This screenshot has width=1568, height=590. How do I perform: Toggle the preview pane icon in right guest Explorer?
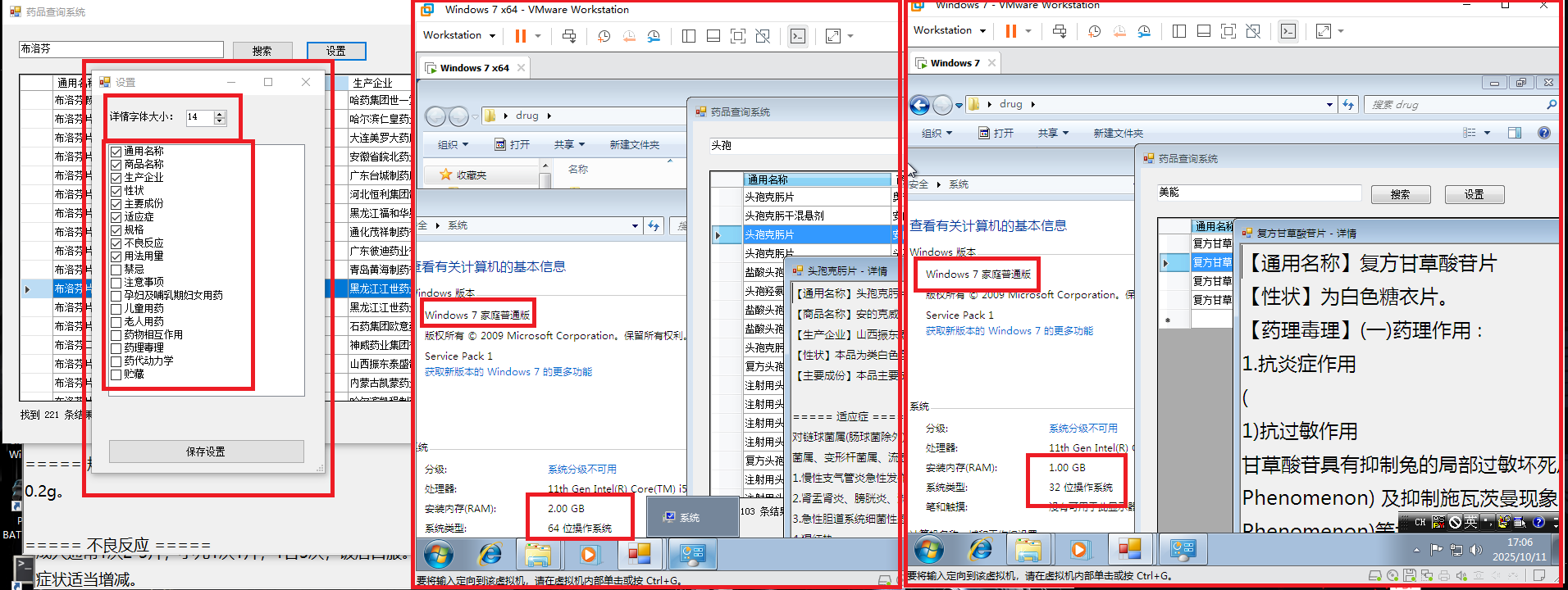coord(1515,133)
